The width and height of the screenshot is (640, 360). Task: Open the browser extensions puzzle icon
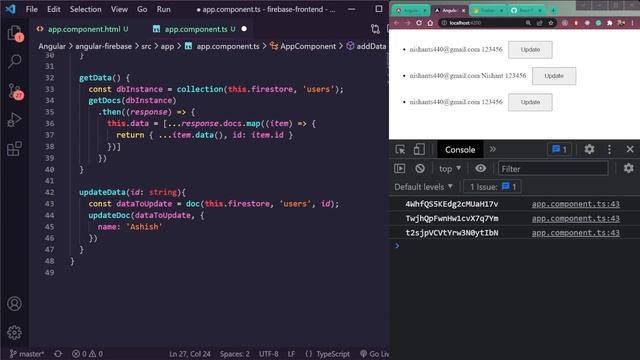click(610, 23)
